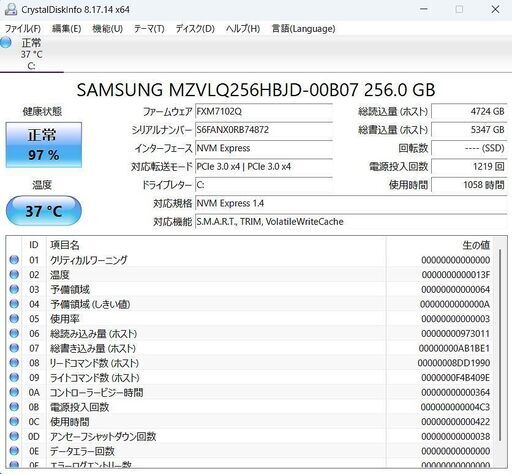Open the 編集(E) menu

coord(66,29)
